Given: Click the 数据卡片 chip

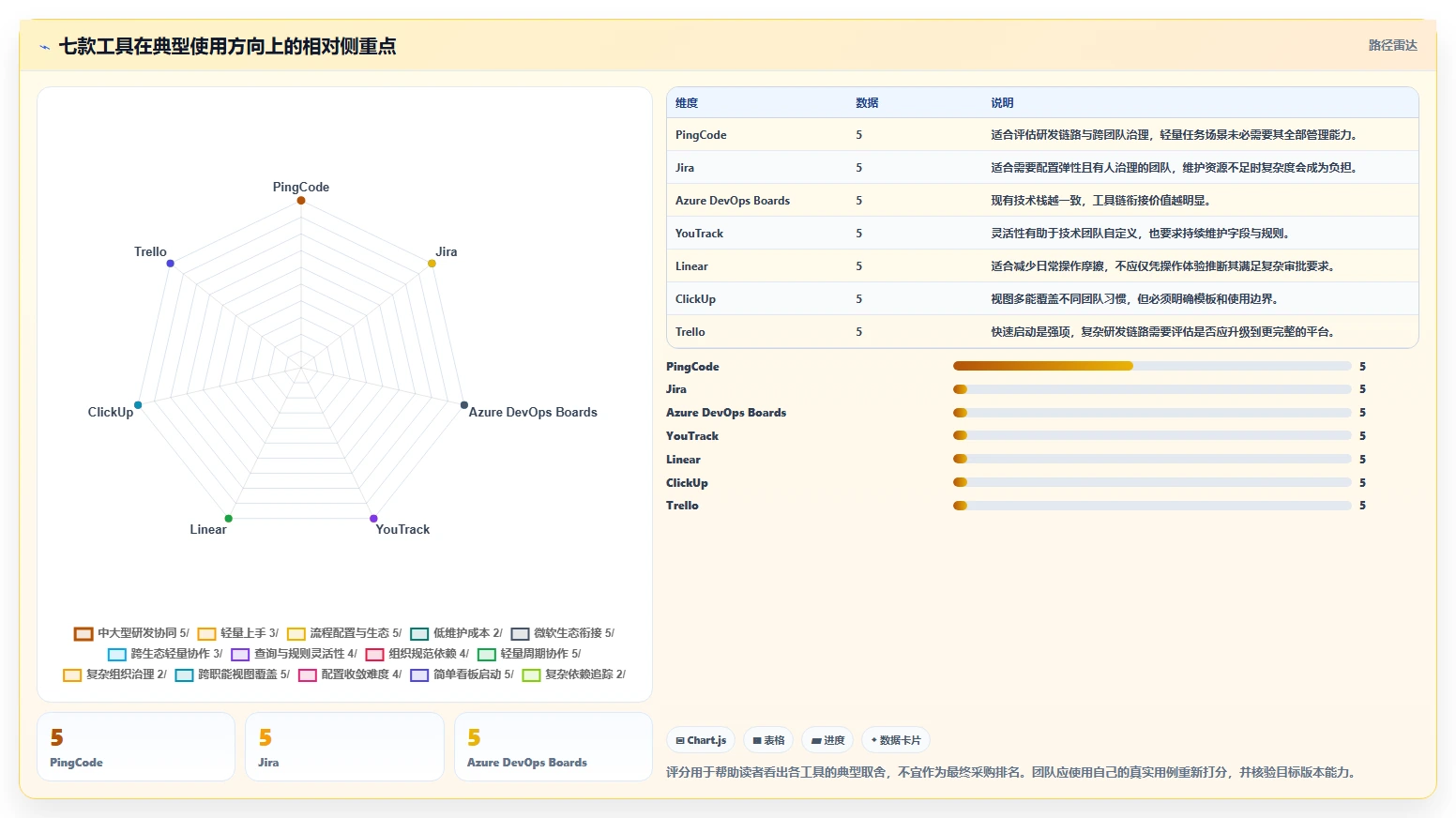Looking at the screenshot, I should point(896,740).
